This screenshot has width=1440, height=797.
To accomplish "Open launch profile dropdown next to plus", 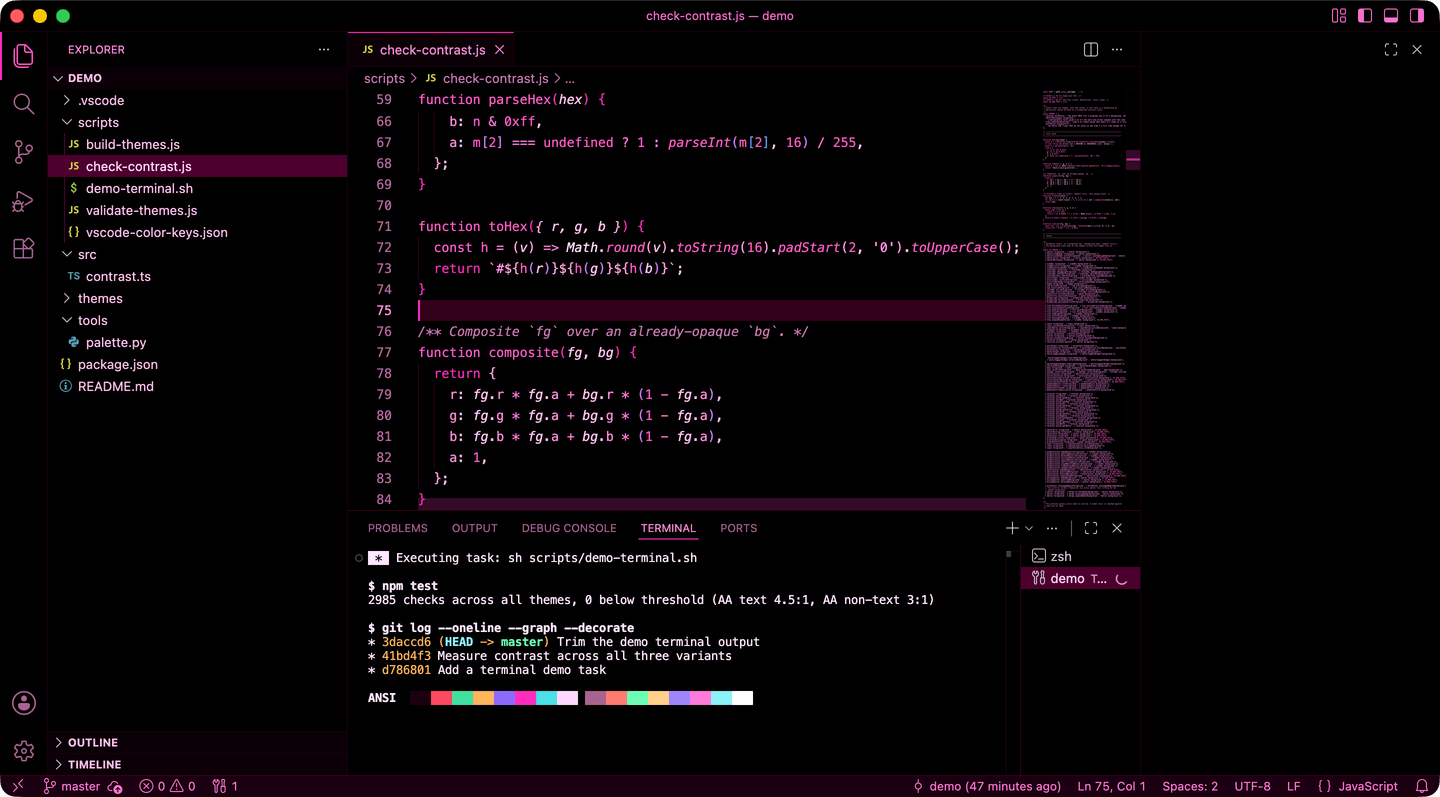I will (x=1029, y=528).
